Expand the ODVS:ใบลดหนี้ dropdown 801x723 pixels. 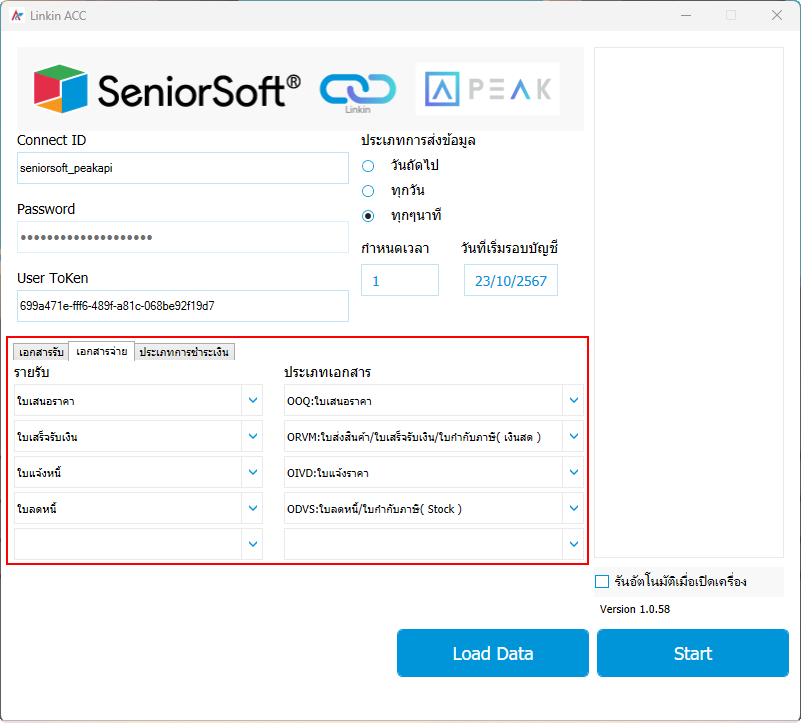(x=574, y=508)
